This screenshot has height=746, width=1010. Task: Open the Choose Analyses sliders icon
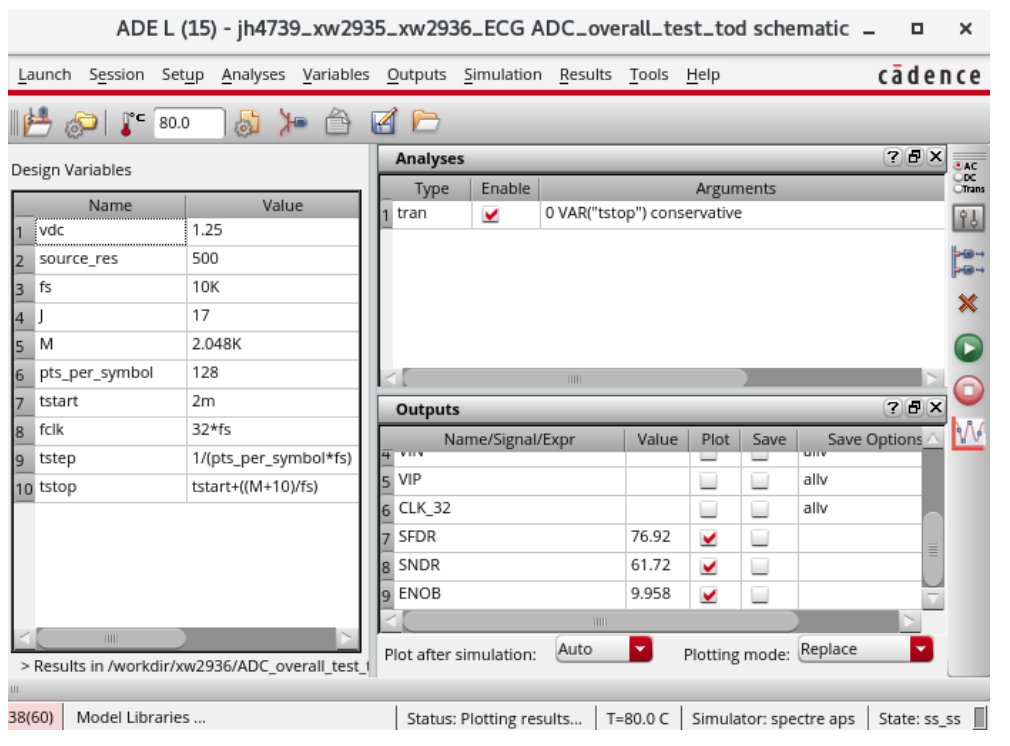pos(968,218)
